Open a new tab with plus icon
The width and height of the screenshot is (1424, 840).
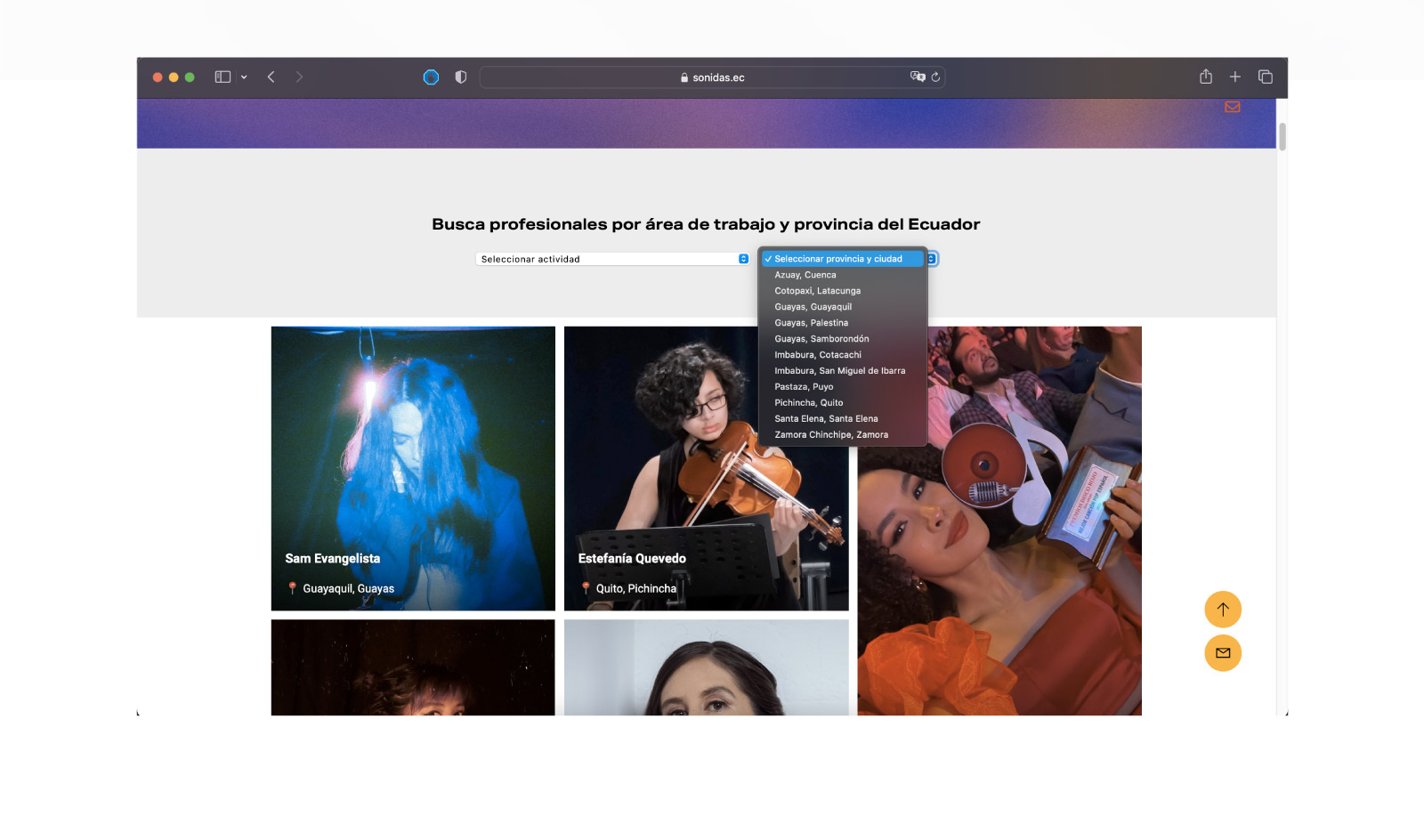click(1235, 77)
